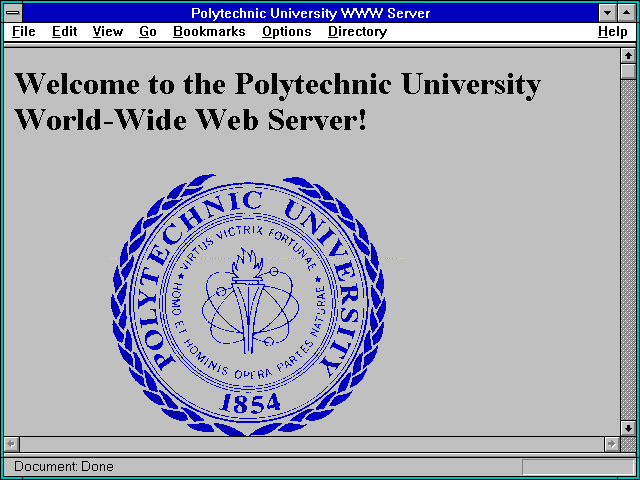Open the Directory menu

coord(358,32)
